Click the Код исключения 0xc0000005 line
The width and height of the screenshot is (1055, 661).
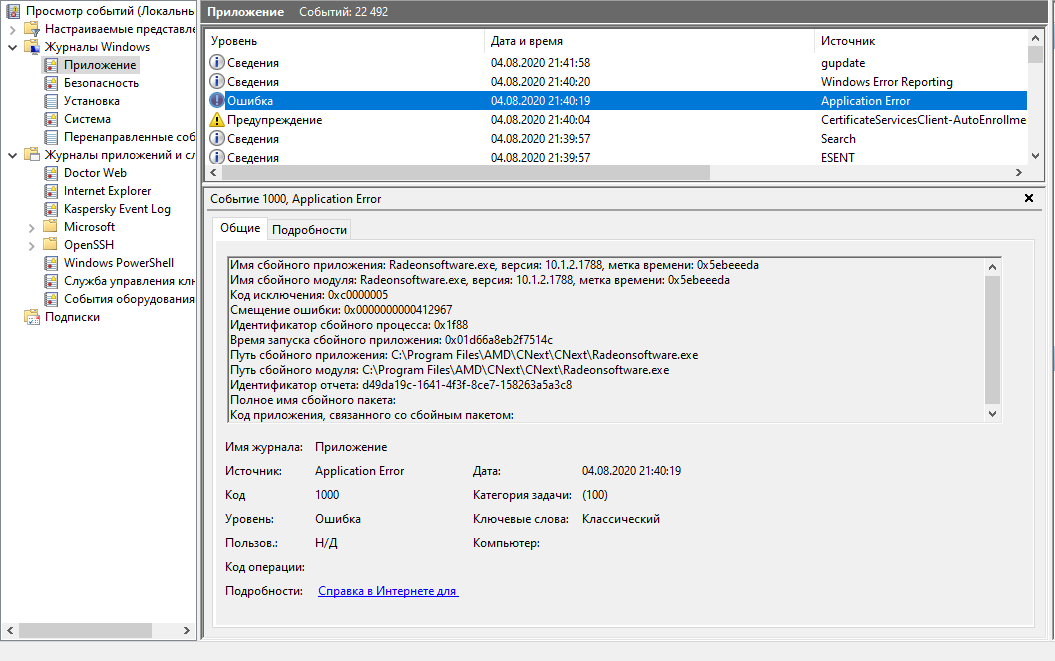coord(309,295)
